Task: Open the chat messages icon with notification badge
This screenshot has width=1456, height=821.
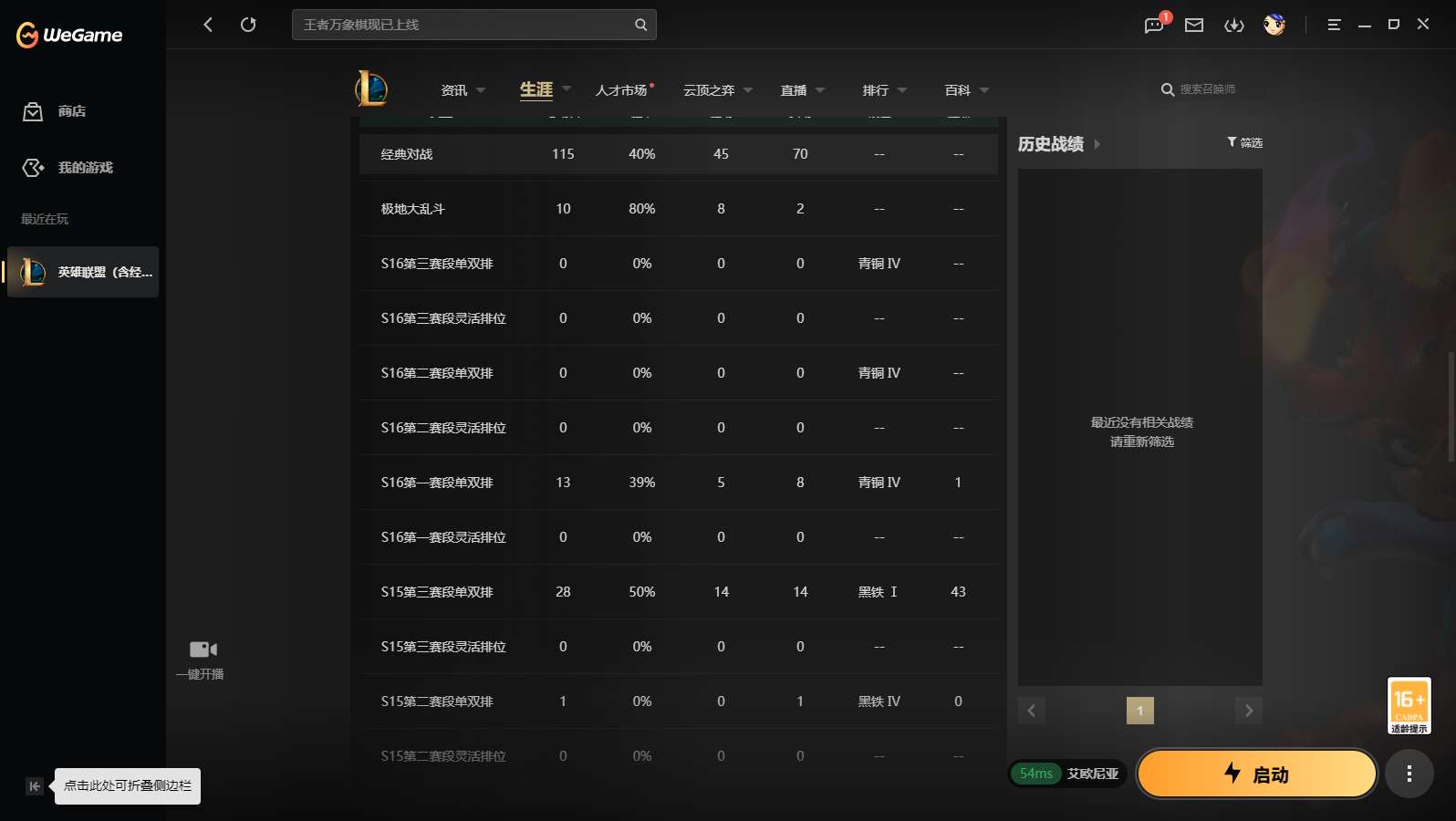Action: [x=1155, y=24]
